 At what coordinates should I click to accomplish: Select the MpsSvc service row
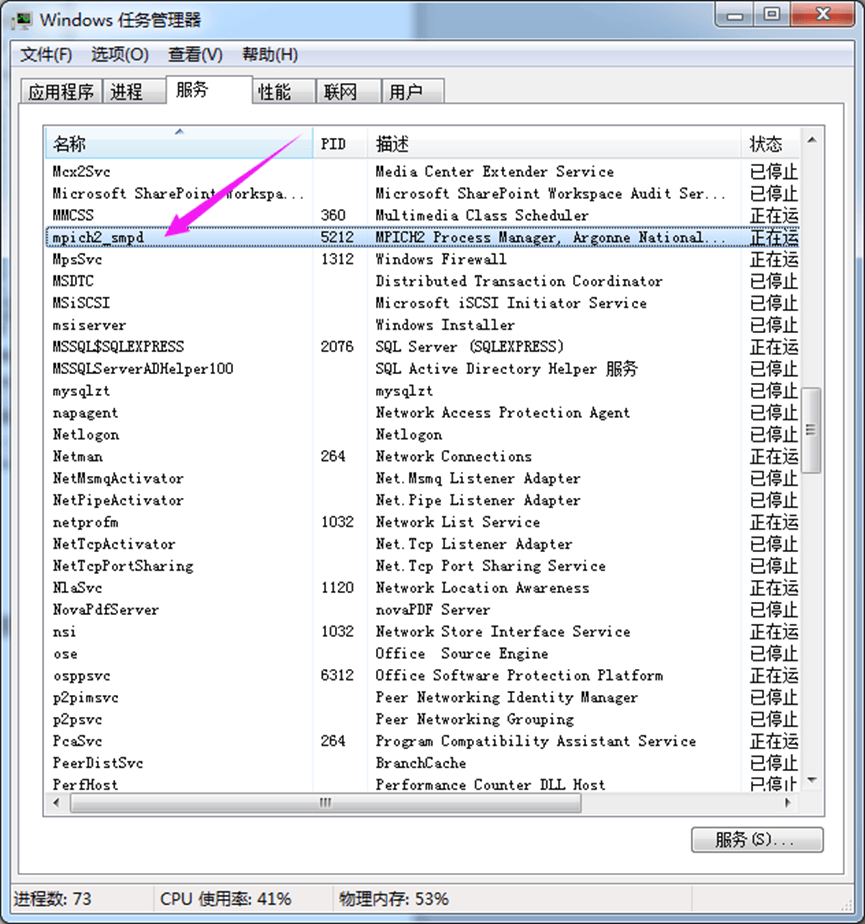coord(422,259)
